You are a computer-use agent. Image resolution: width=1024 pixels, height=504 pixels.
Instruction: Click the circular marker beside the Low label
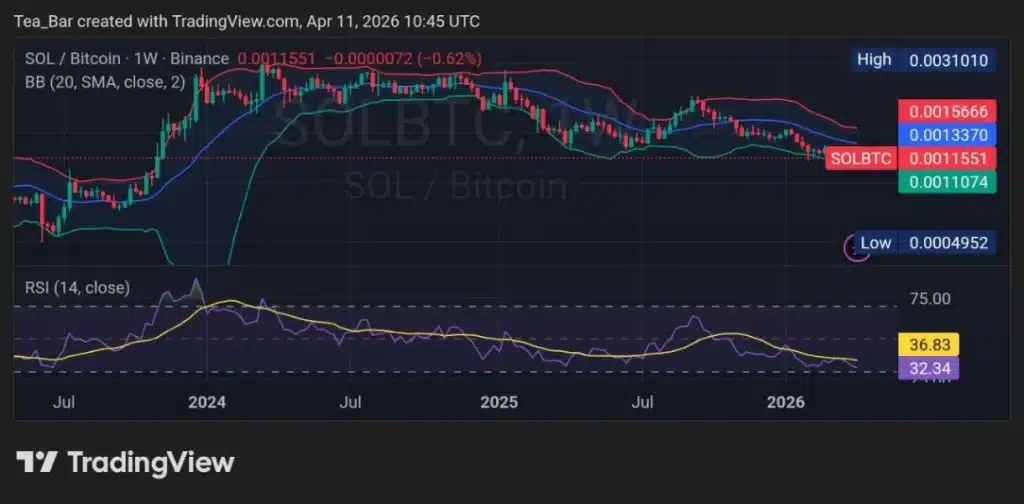pyautogui.click(x=856, y=247)
